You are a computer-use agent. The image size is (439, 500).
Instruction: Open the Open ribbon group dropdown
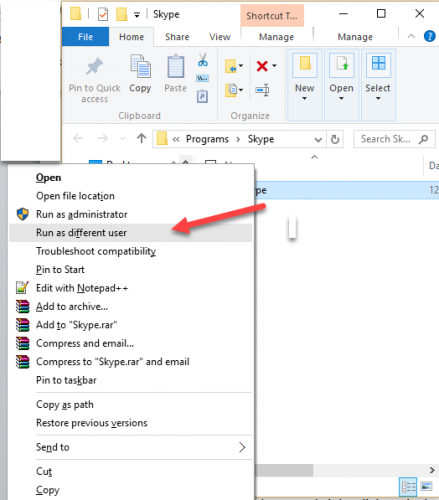tap(341, 85)
